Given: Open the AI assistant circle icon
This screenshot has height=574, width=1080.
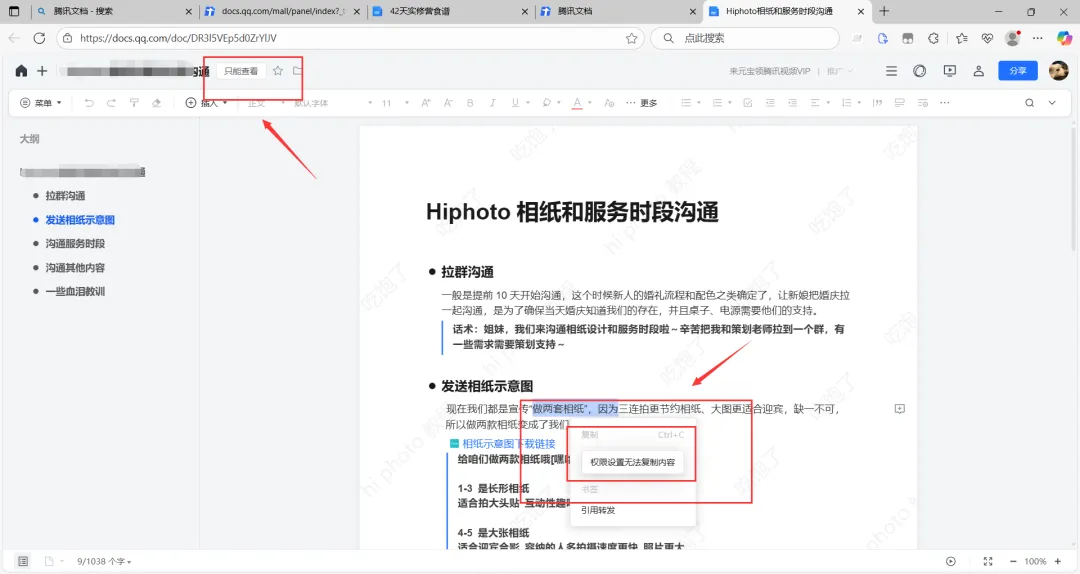Looking at the screenshot, I should [920, 71].
